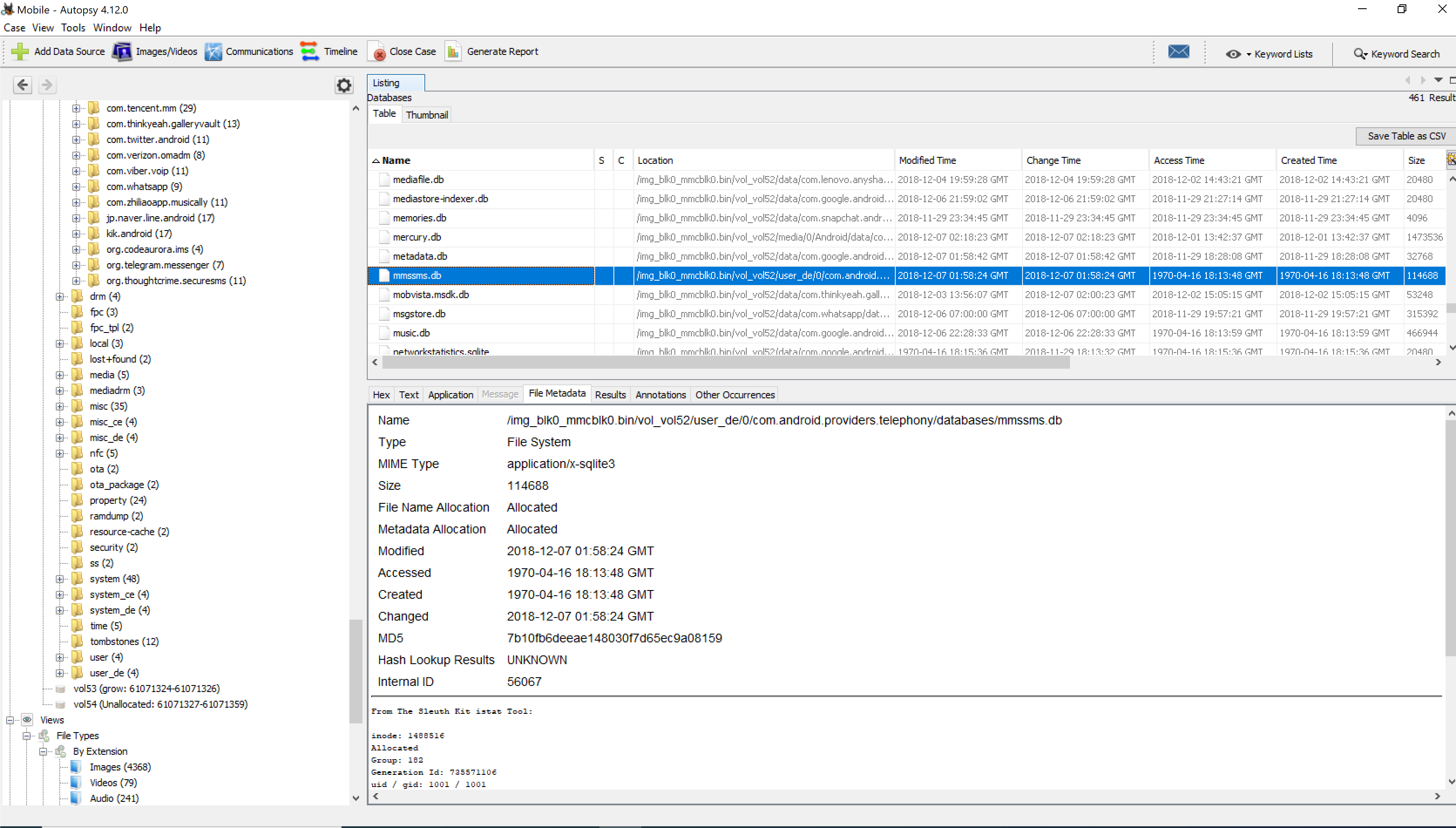
Task: Click the tree panel vertical scrollbar thumb
Action: [356, 671]
